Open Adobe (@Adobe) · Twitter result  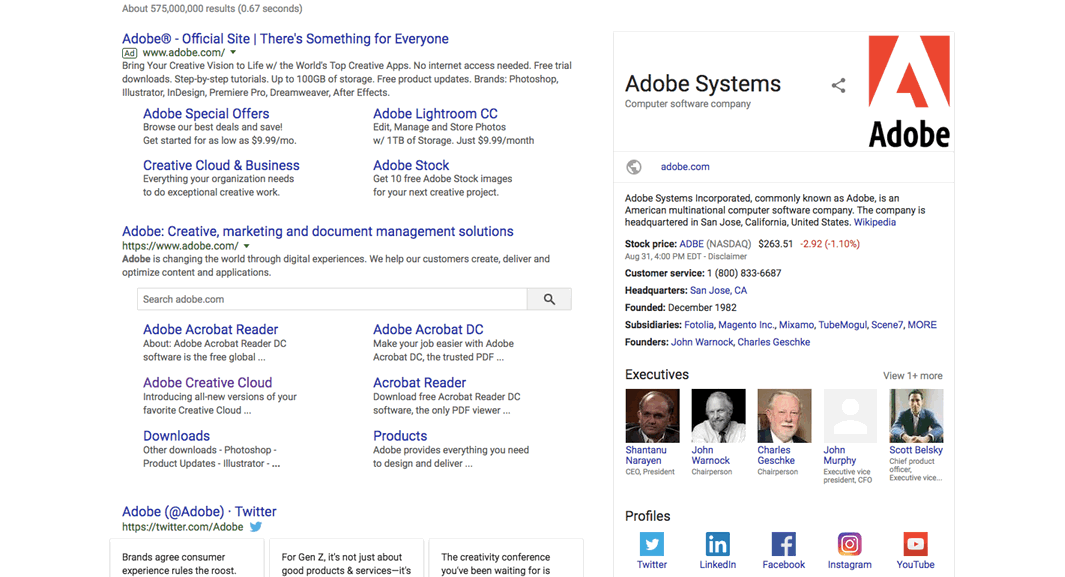(199, 511)
